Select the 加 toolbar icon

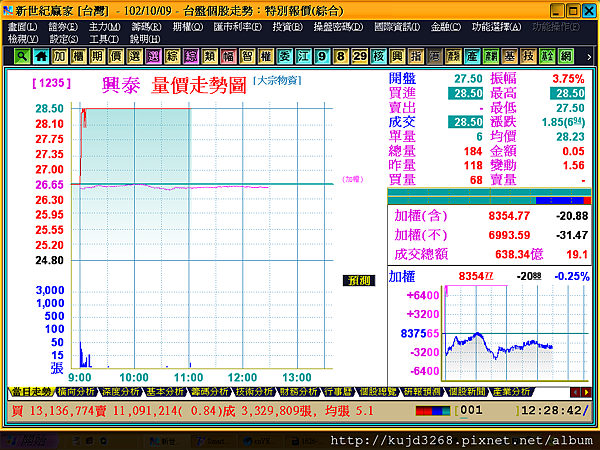click(x=59, y=56)
